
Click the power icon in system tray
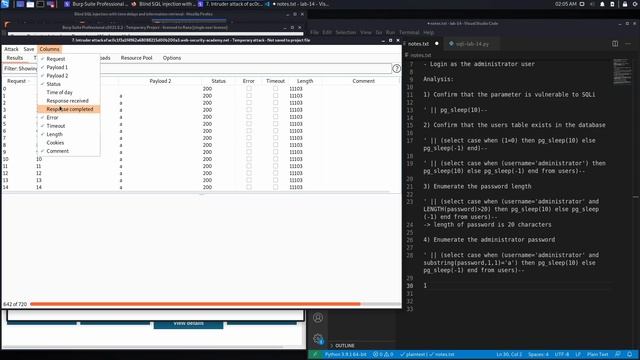635,4
